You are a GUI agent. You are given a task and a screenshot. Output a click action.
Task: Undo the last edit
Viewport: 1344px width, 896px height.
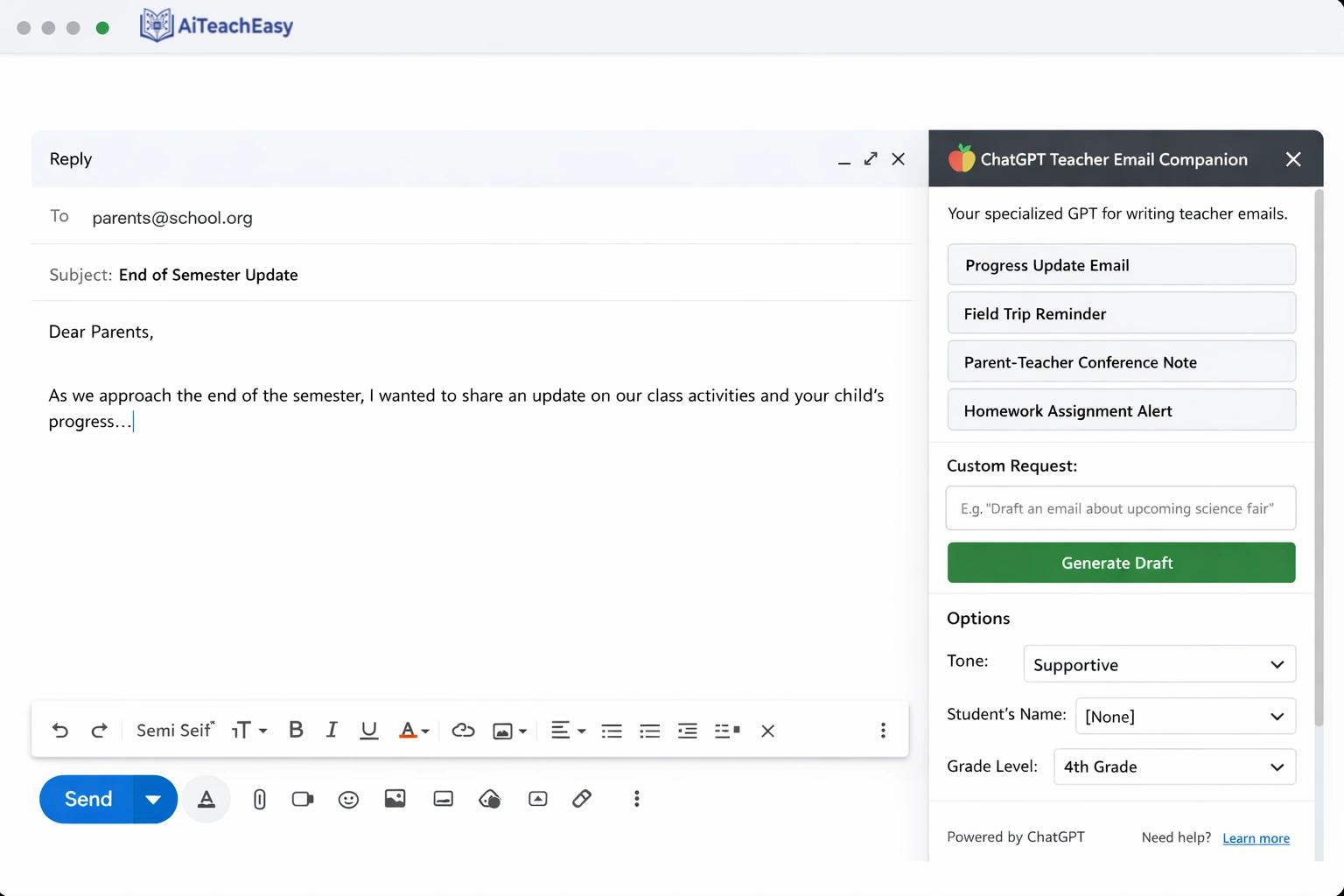pyautogui.click(x=59, y=730)
